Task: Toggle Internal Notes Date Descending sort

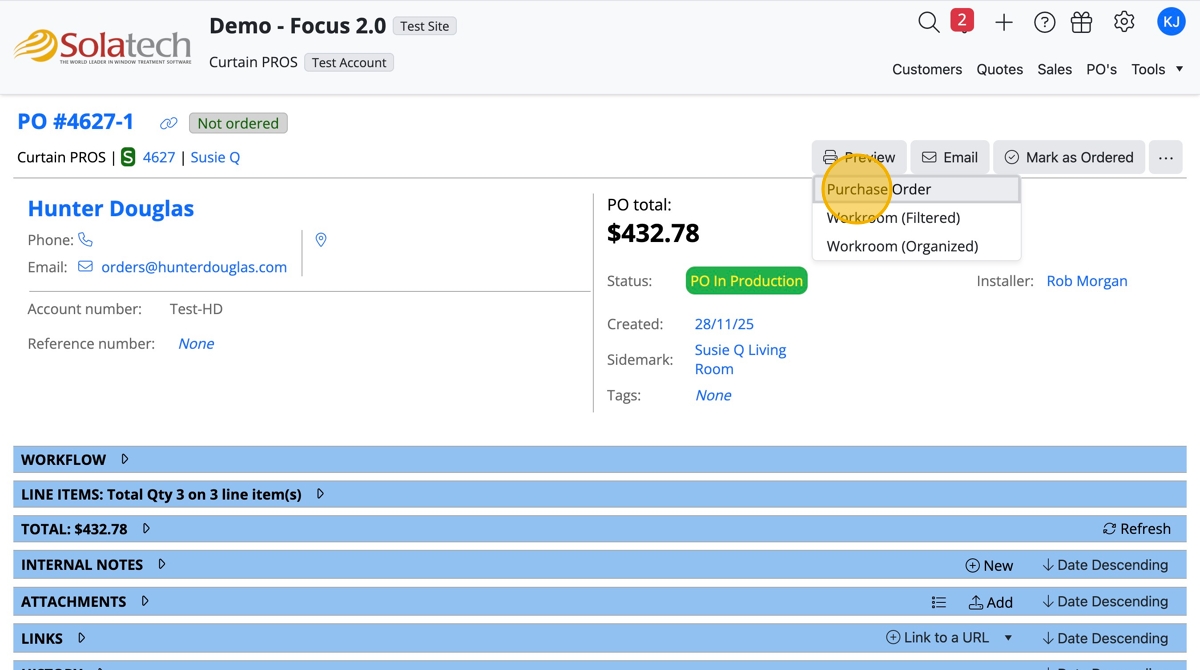Action: [x=1105, y=565]
